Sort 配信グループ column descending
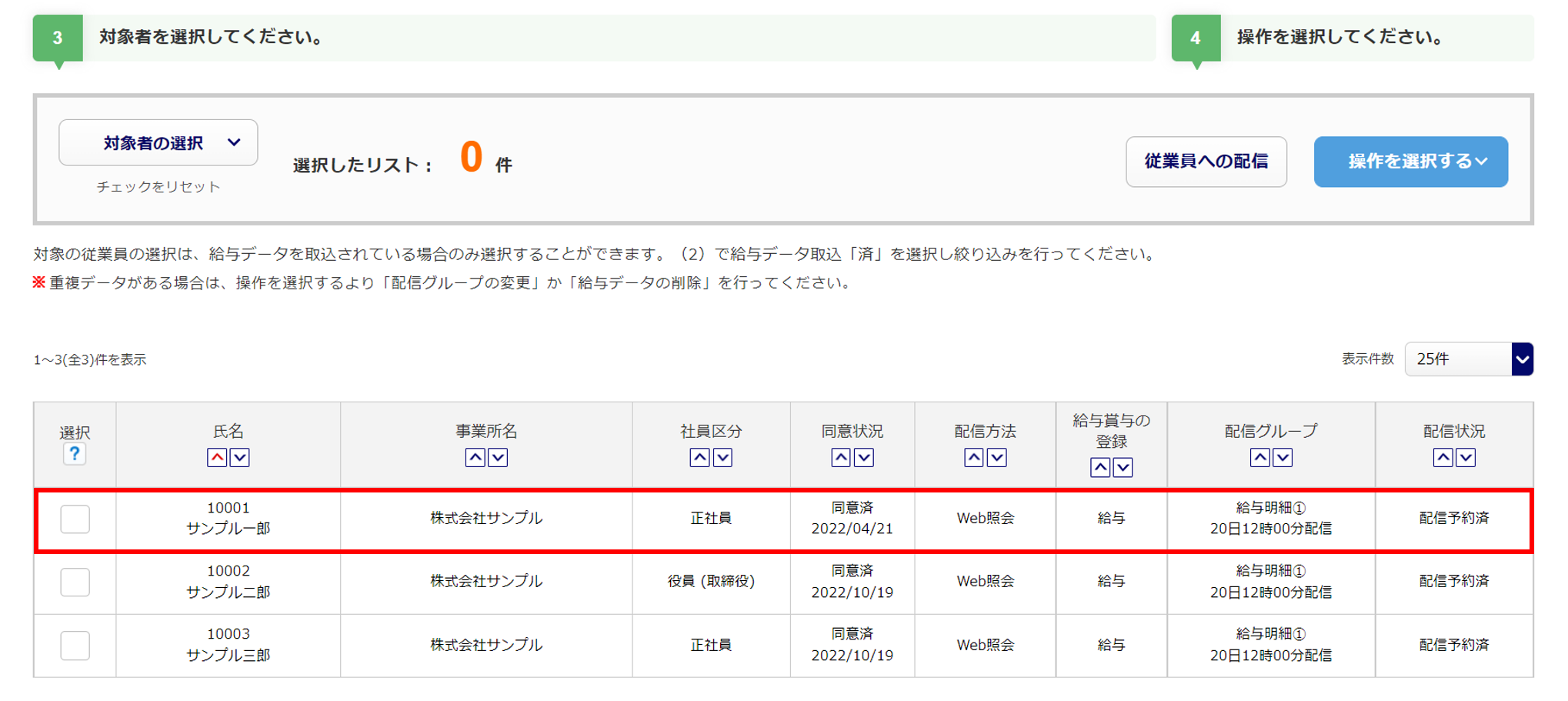Viewport: 1568px width, 701px height. click(1283, 458)
